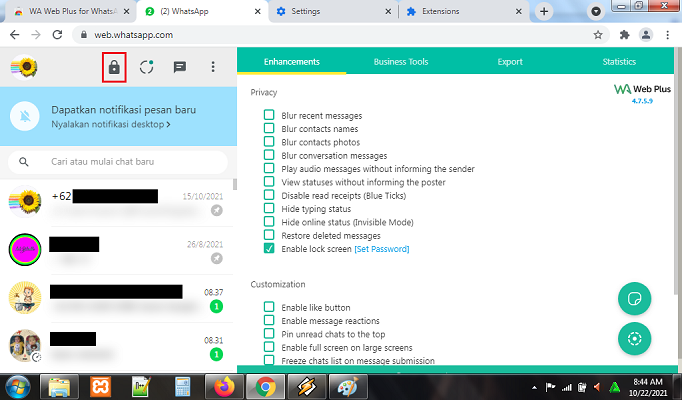The image size is (682, 400).
Task: Open a new browser tab
Action: click(x=544, y=11)
